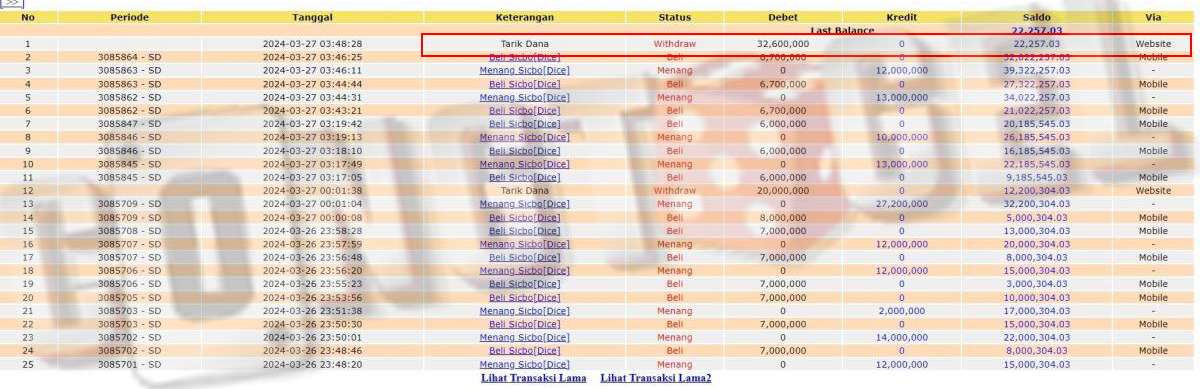Click the >> arrow icon at top left
The height and width of the screenshot is (389, 1200).
[x=12, y=4]
